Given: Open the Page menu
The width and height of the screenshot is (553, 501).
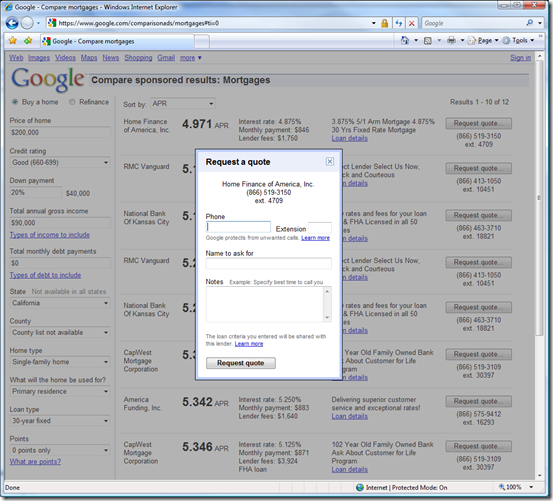Looking at the screenshot, I should click(483, 41).
